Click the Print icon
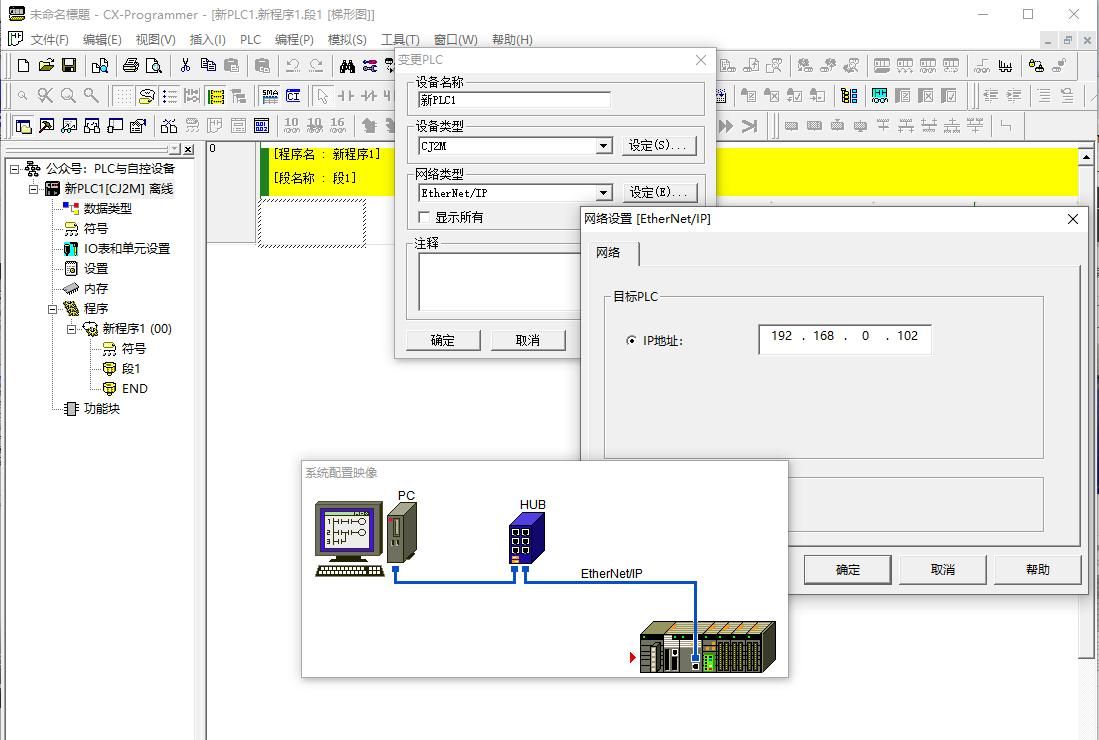The image size is (1099, 740). [131, 66]
